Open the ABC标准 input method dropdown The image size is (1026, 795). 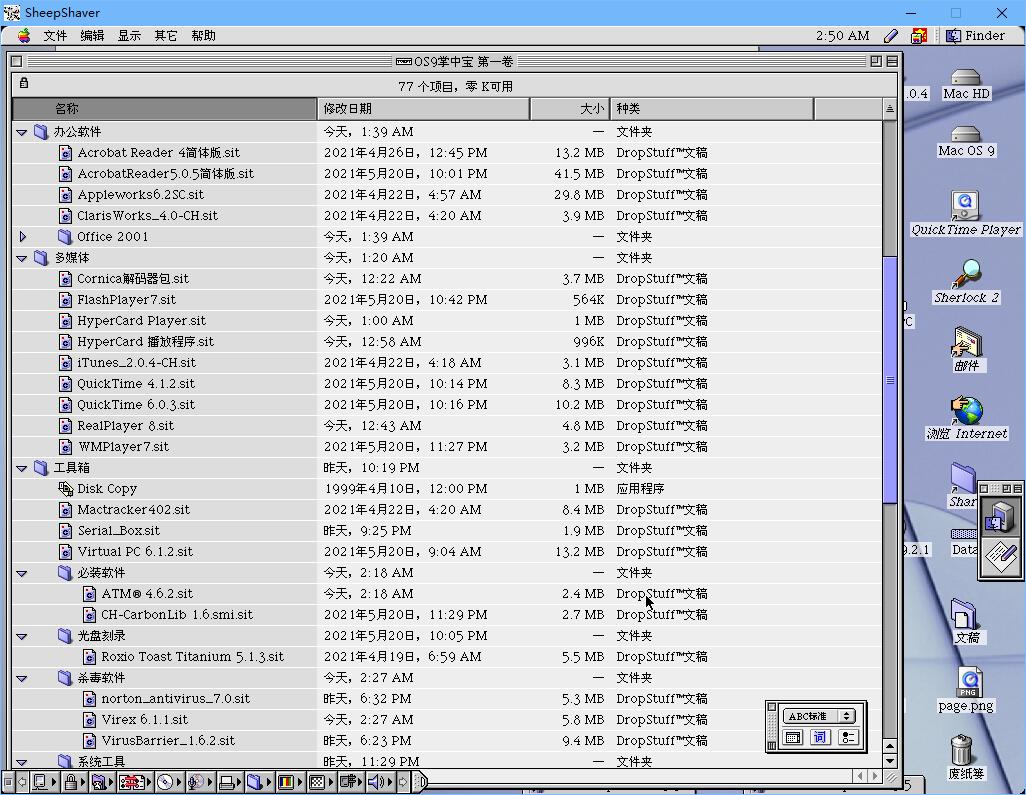[819, 716]
